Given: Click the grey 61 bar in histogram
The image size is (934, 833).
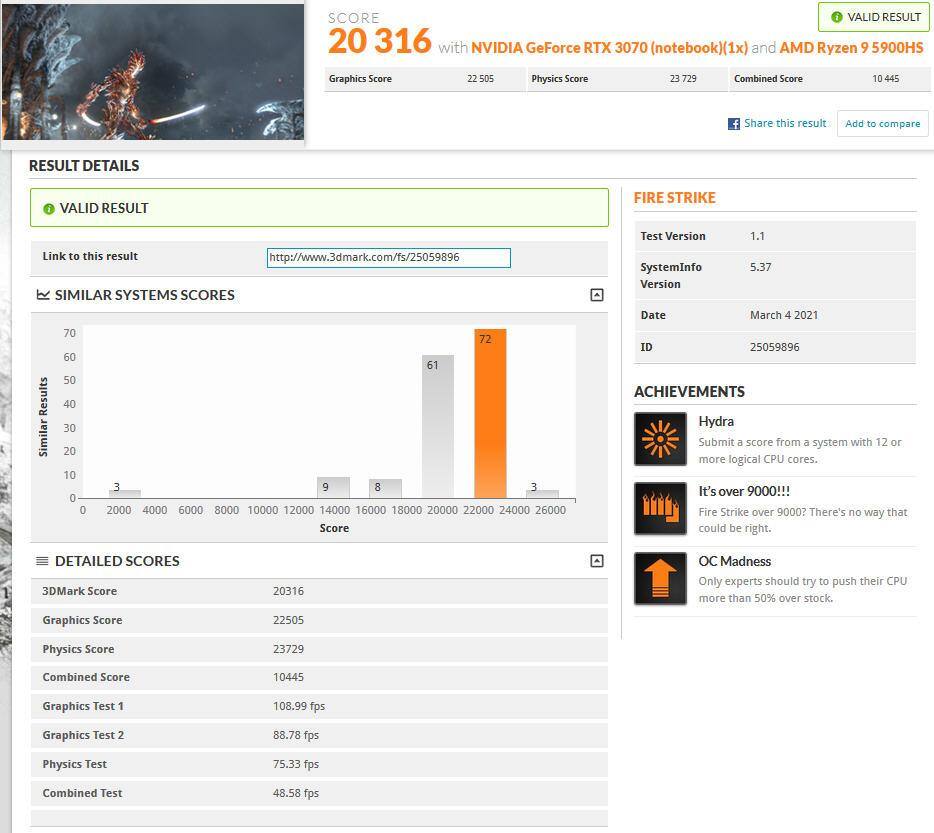Looking at the screenshot, I should point(437,426).
